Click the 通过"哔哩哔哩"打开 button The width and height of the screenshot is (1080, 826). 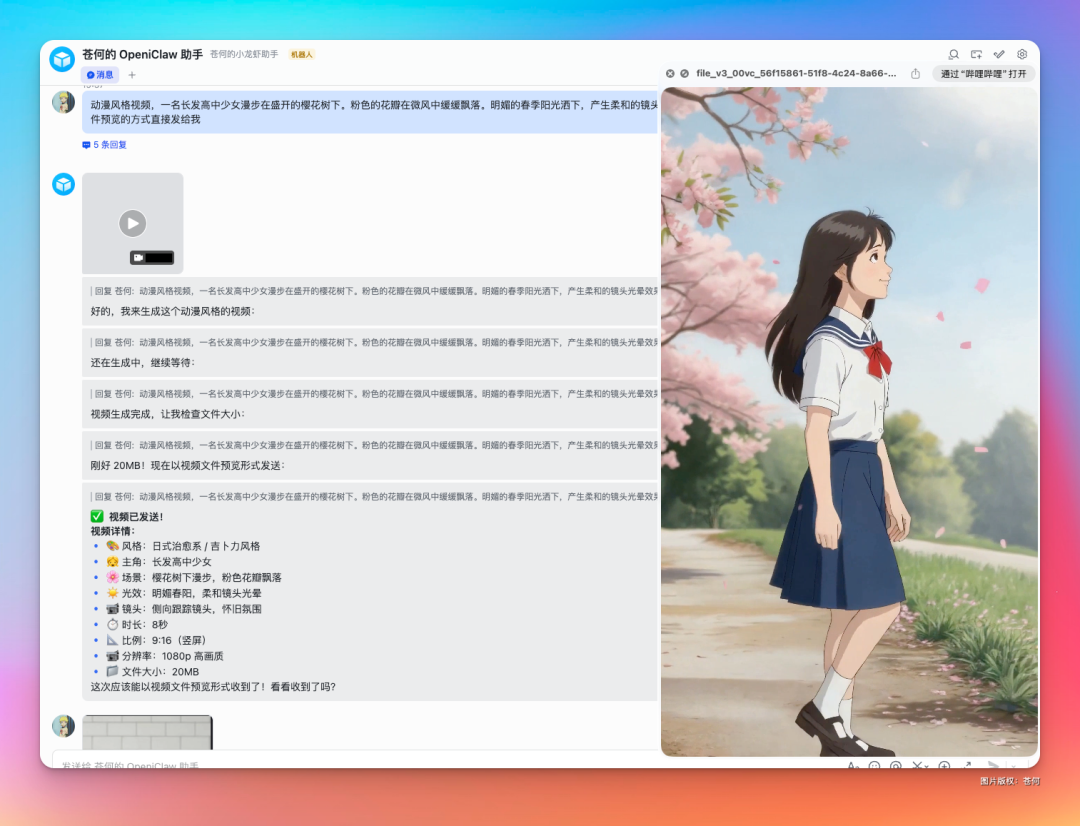click(984, 73)
